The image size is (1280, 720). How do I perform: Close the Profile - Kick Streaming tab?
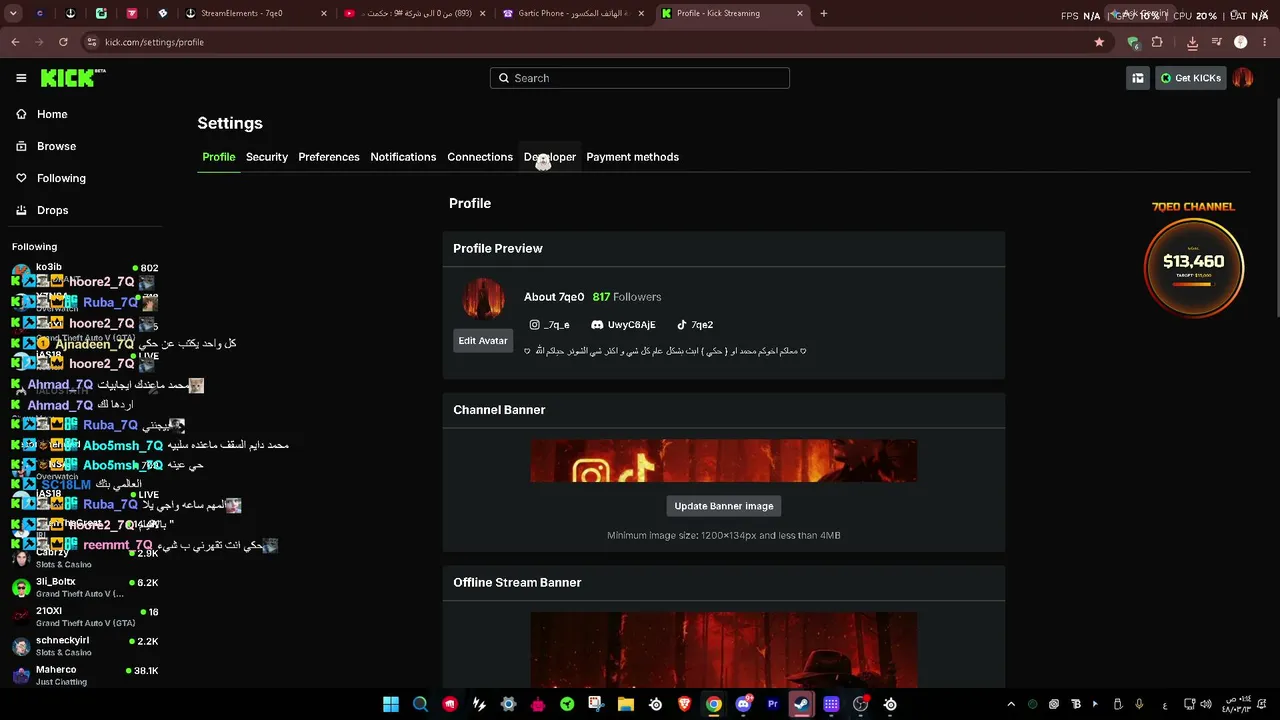click(800, 14)
